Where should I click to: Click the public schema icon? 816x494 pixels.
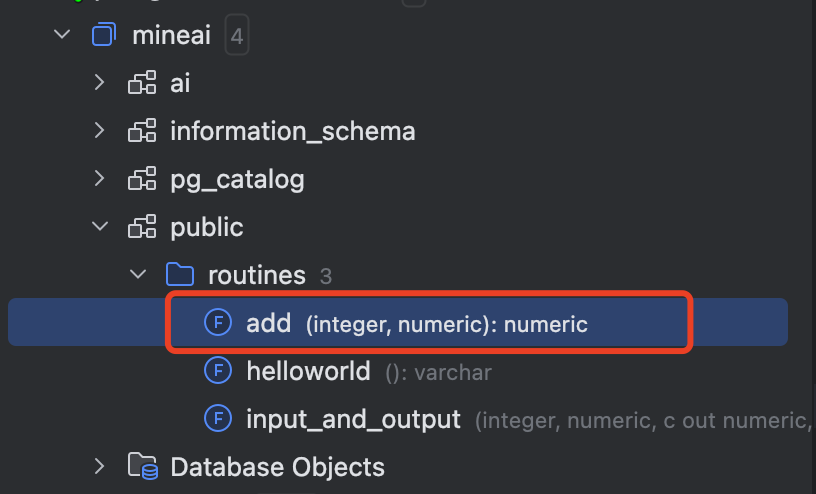[x=142, y=227]
